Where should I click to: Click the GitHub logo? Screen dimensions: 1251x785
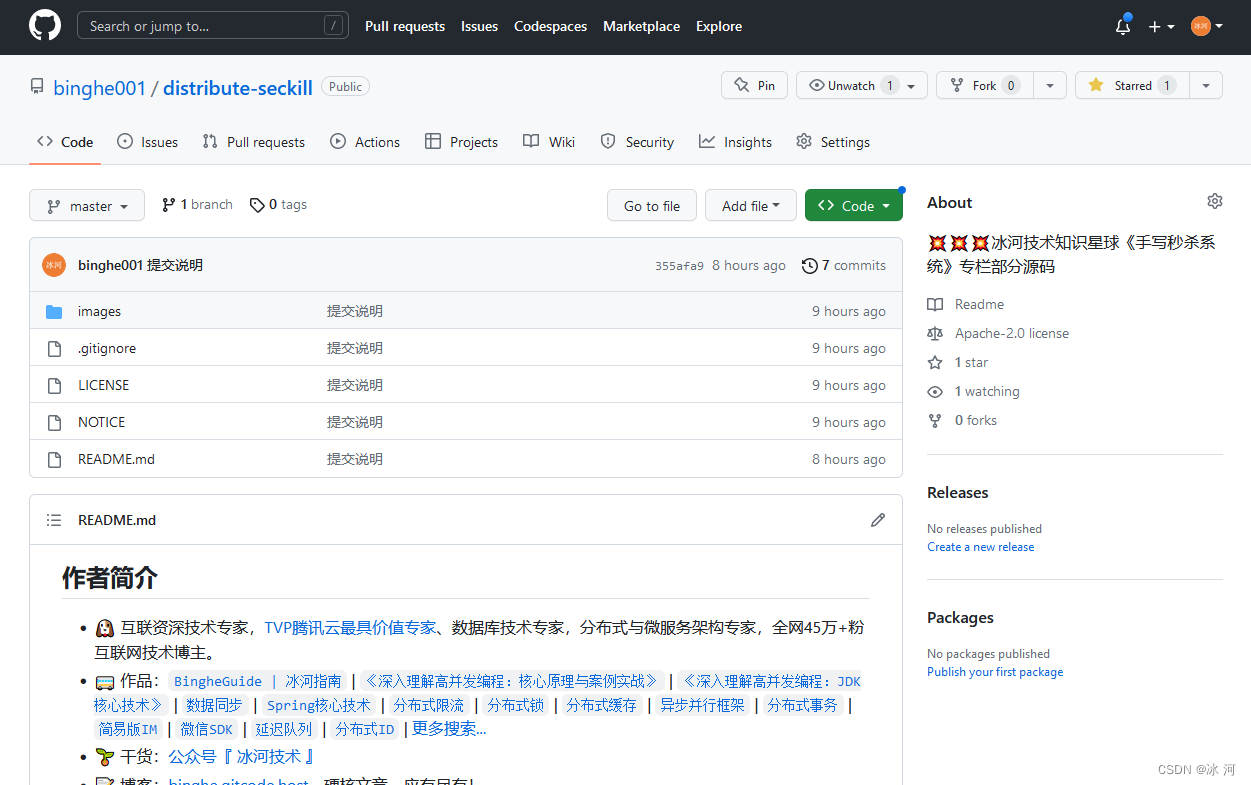click(44, 26)
